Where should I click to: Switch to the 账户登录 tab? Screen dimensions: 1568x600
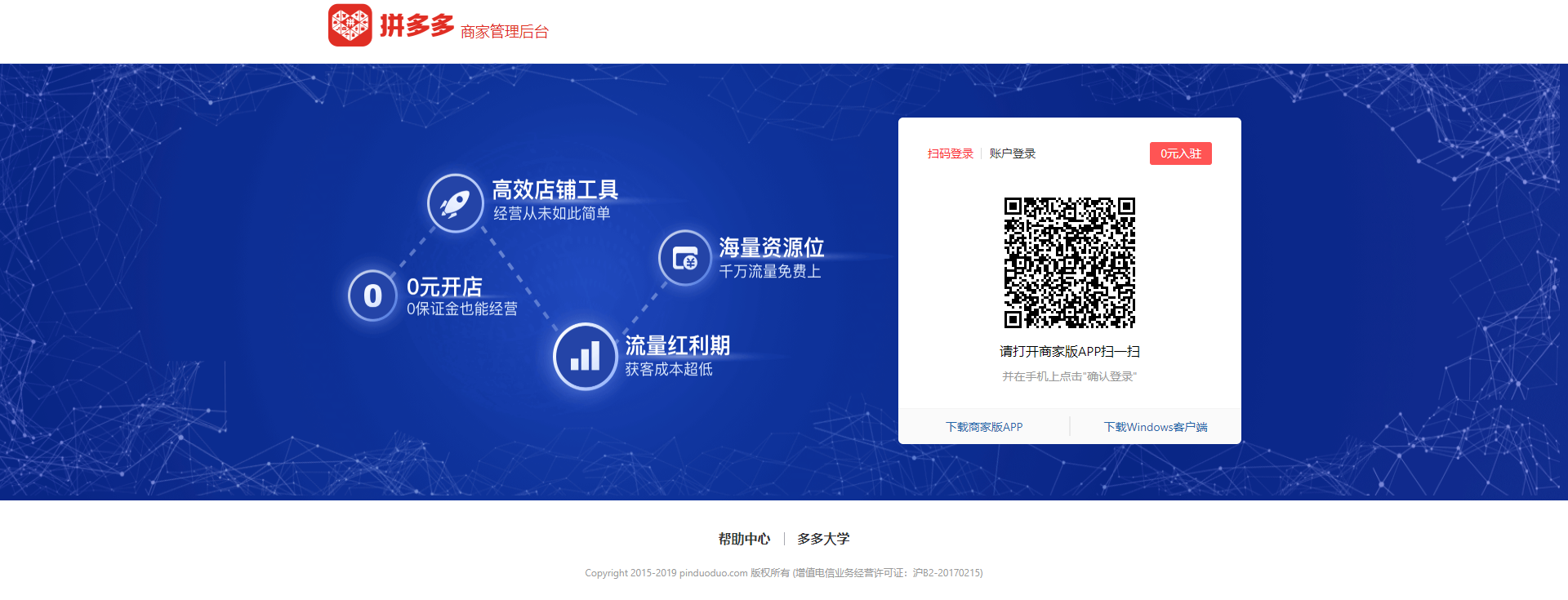[x=1013, y=153]
